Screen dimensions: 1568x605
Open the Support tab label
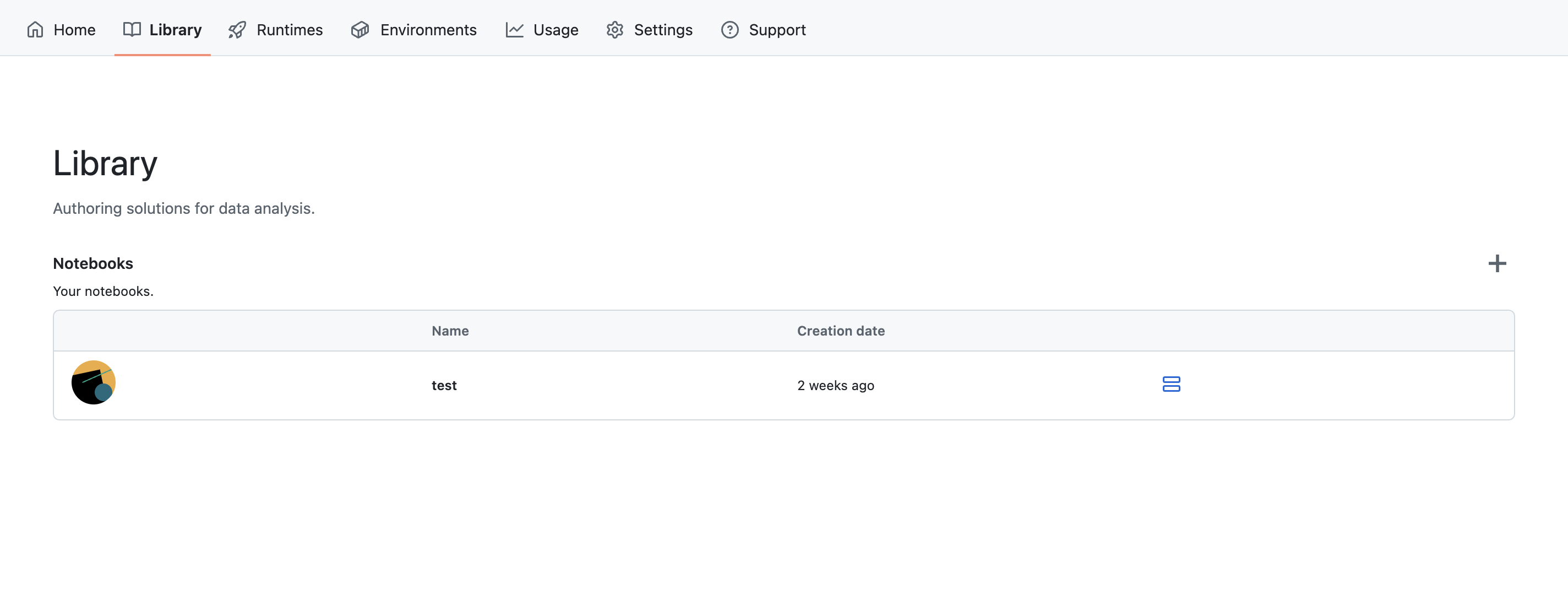[777, 30]
